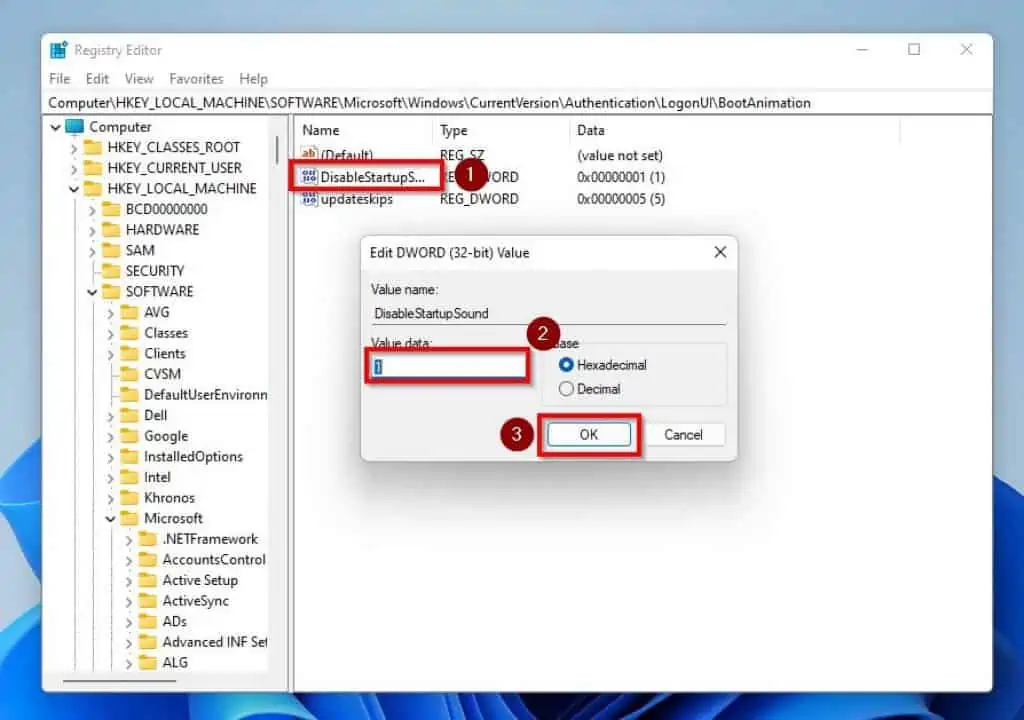Click the Value data input field
Image resolution: width=1024 pixels, height=720 pixels.
point(447,367)
